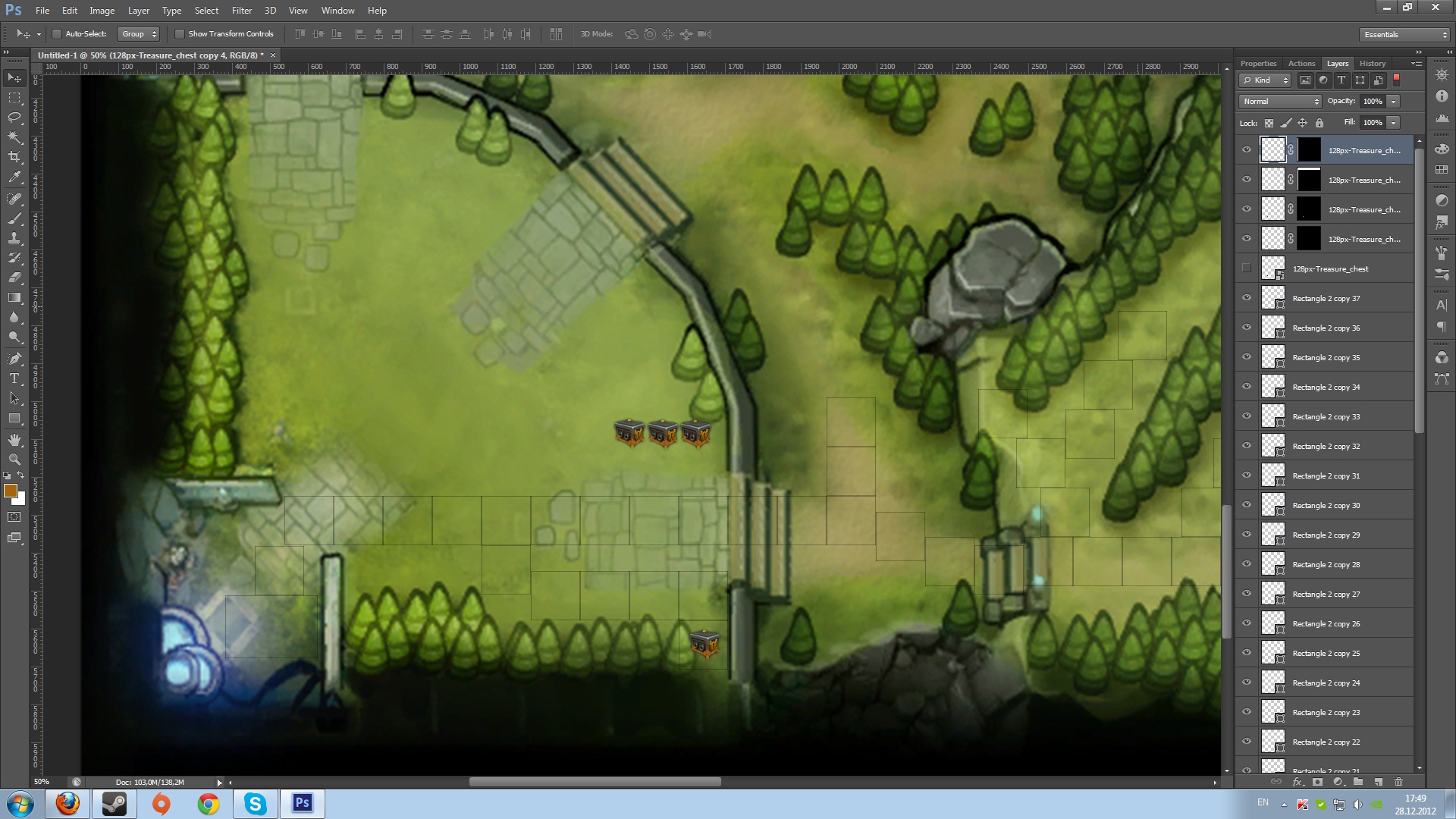Select the Move tool
This screenshot has width=1456, height=819.
[x=14, y=78]
